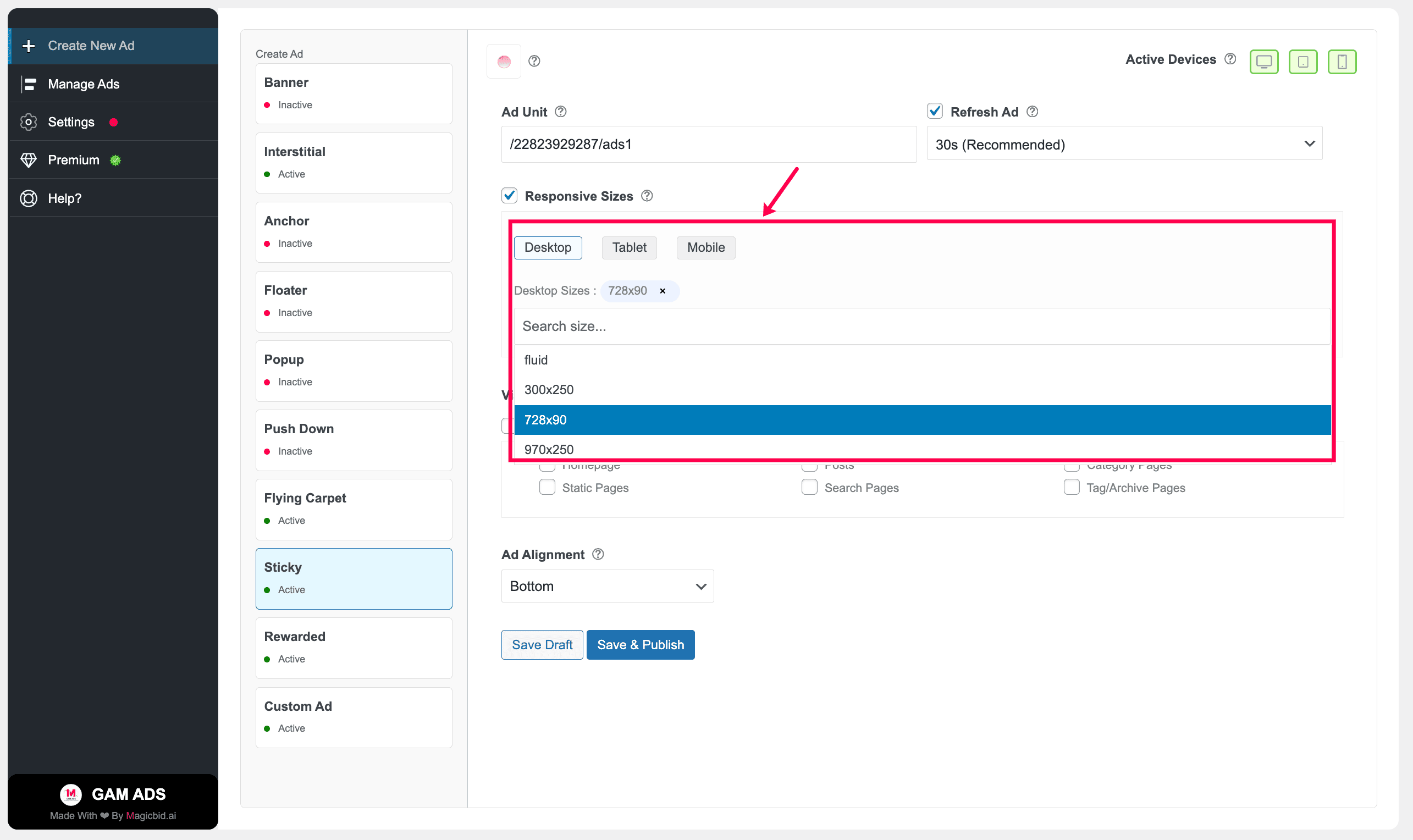1413x840 pixels.
Task: Open the Magicbid.ai link in footer
Action: [x=151, y=816]
